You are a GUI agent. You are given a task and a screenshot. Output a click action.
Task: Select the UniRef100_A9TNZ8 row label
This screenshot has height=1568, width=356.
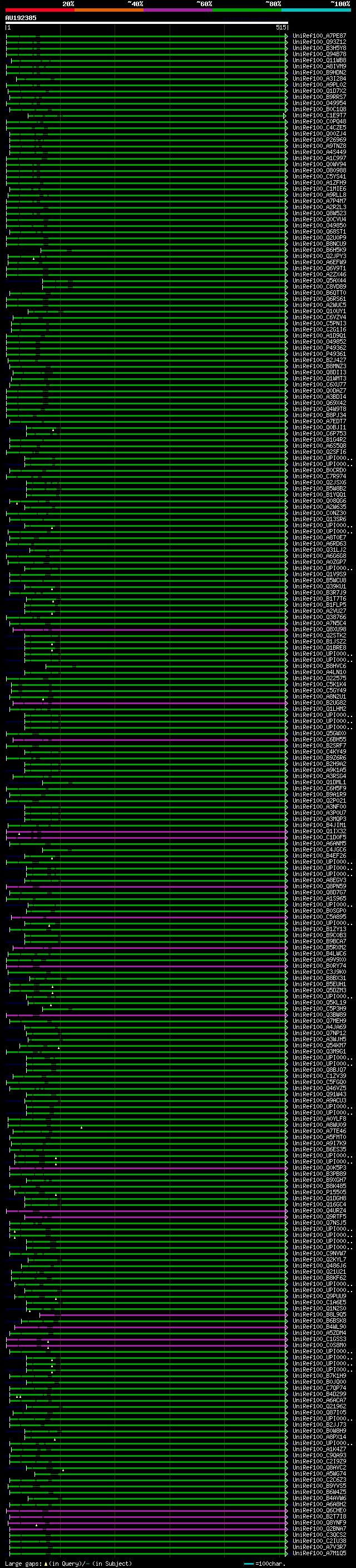coord(319,146)
